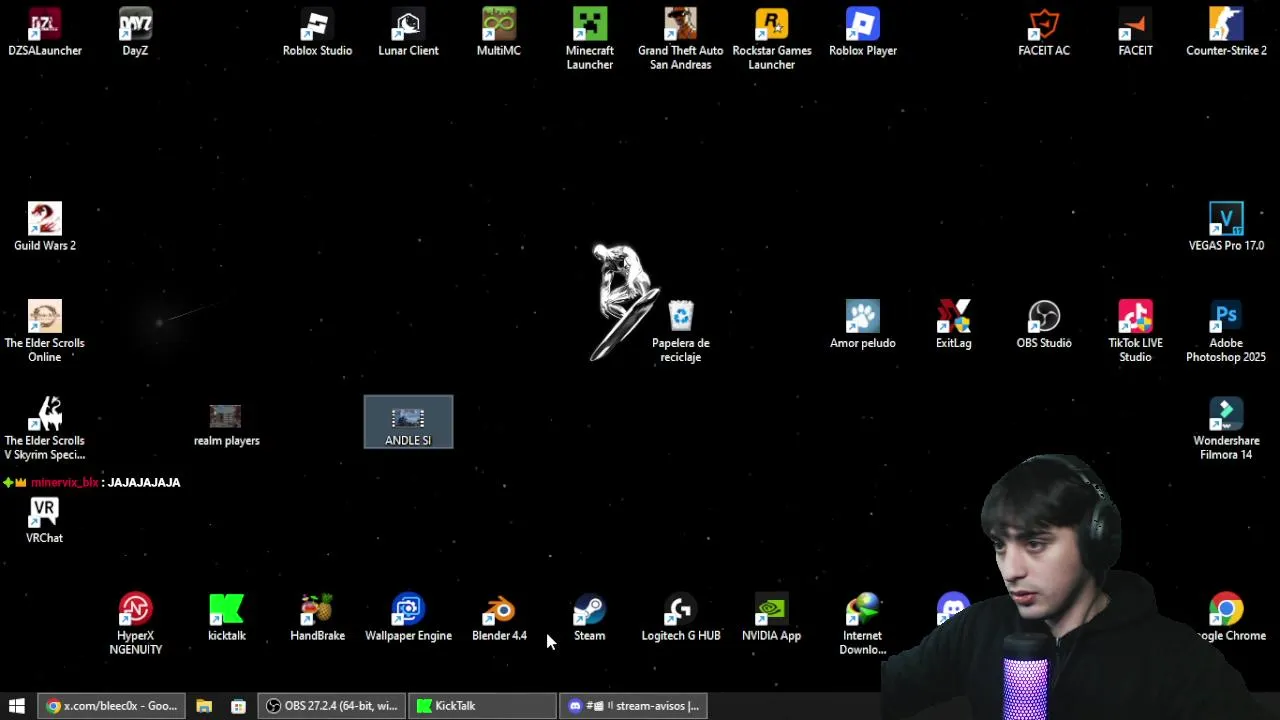Select the VRChat desktop icon
The image size is (1280, 720).
coord(44,520)
